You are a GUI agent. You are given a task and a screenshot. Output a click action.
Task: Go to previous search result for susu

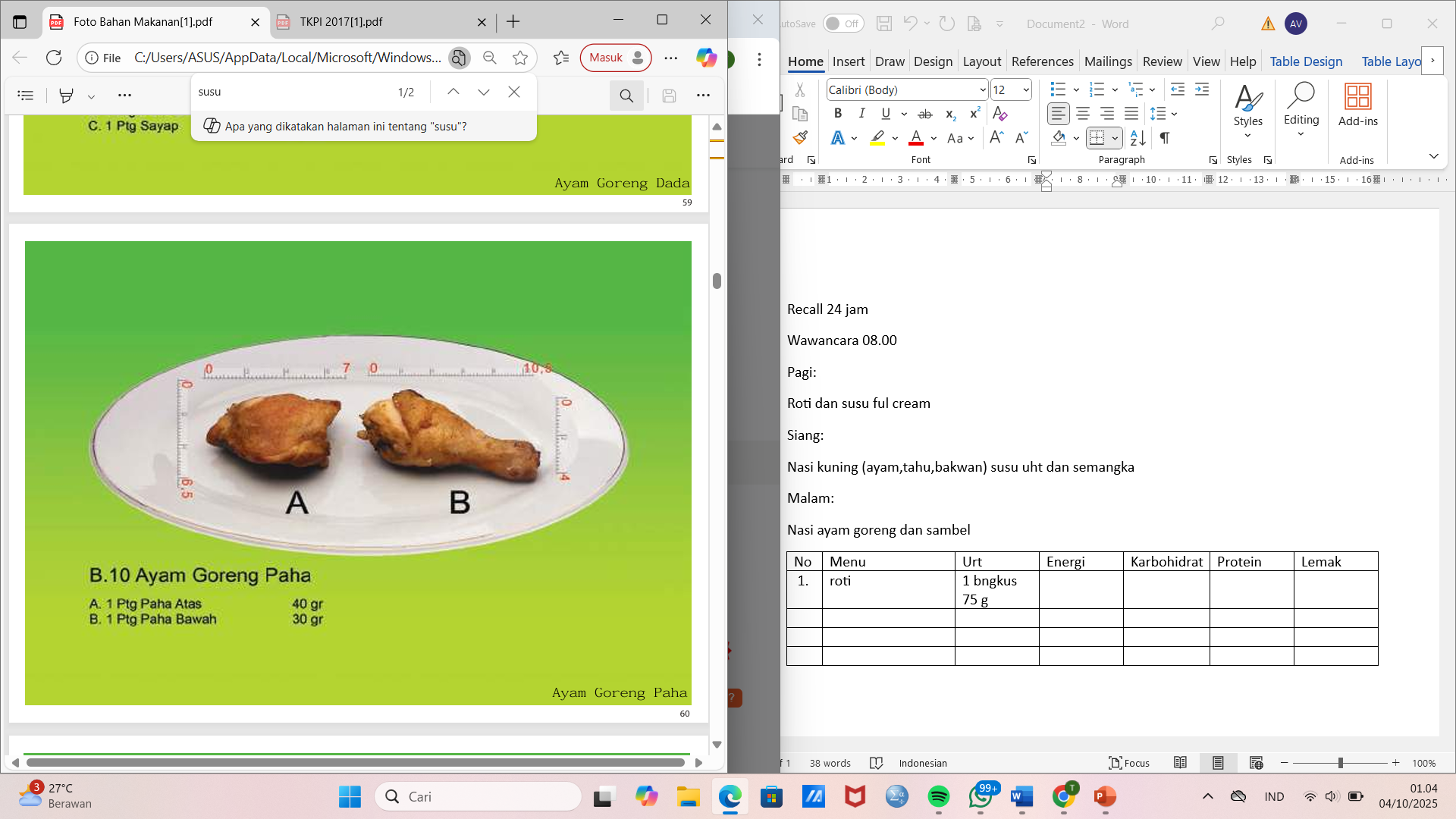click(453, 92)
